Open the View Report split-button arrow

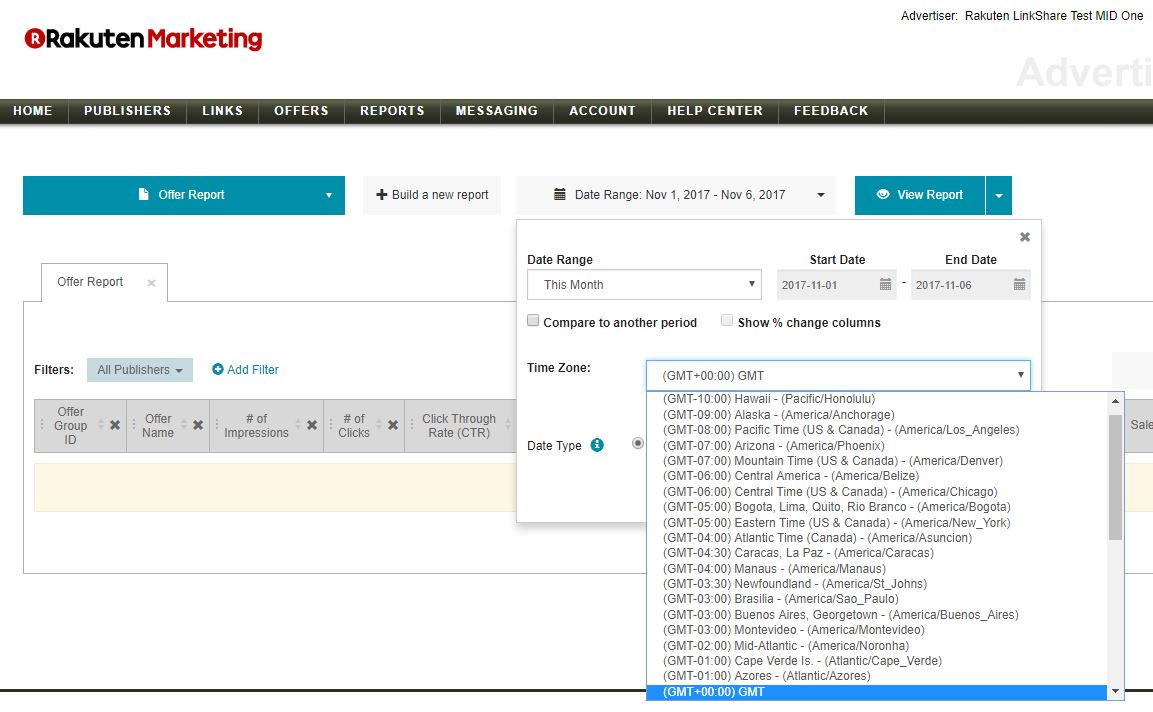[998, 196]
